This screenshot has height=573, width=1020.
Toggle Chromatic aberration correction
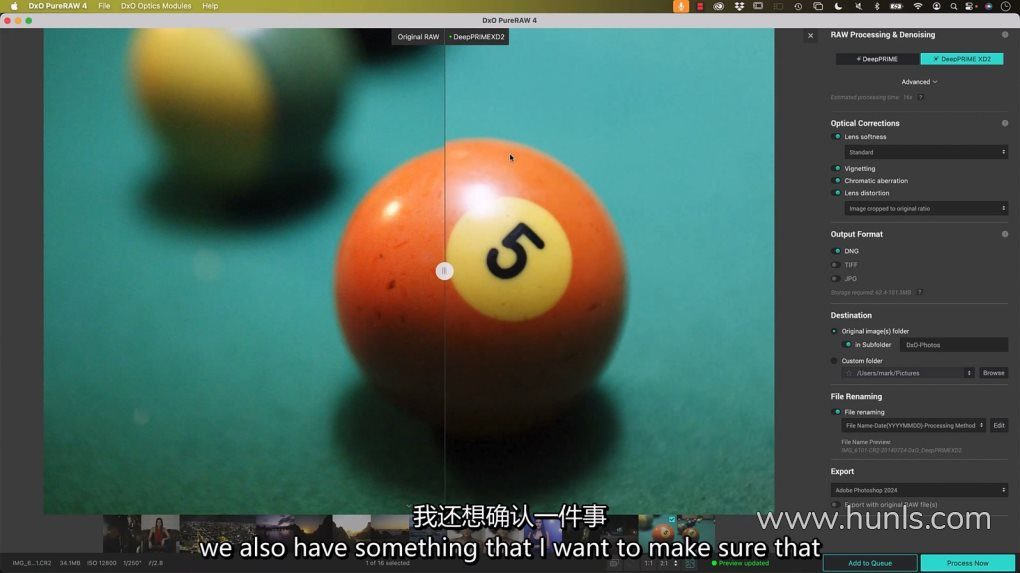(837, 181)
